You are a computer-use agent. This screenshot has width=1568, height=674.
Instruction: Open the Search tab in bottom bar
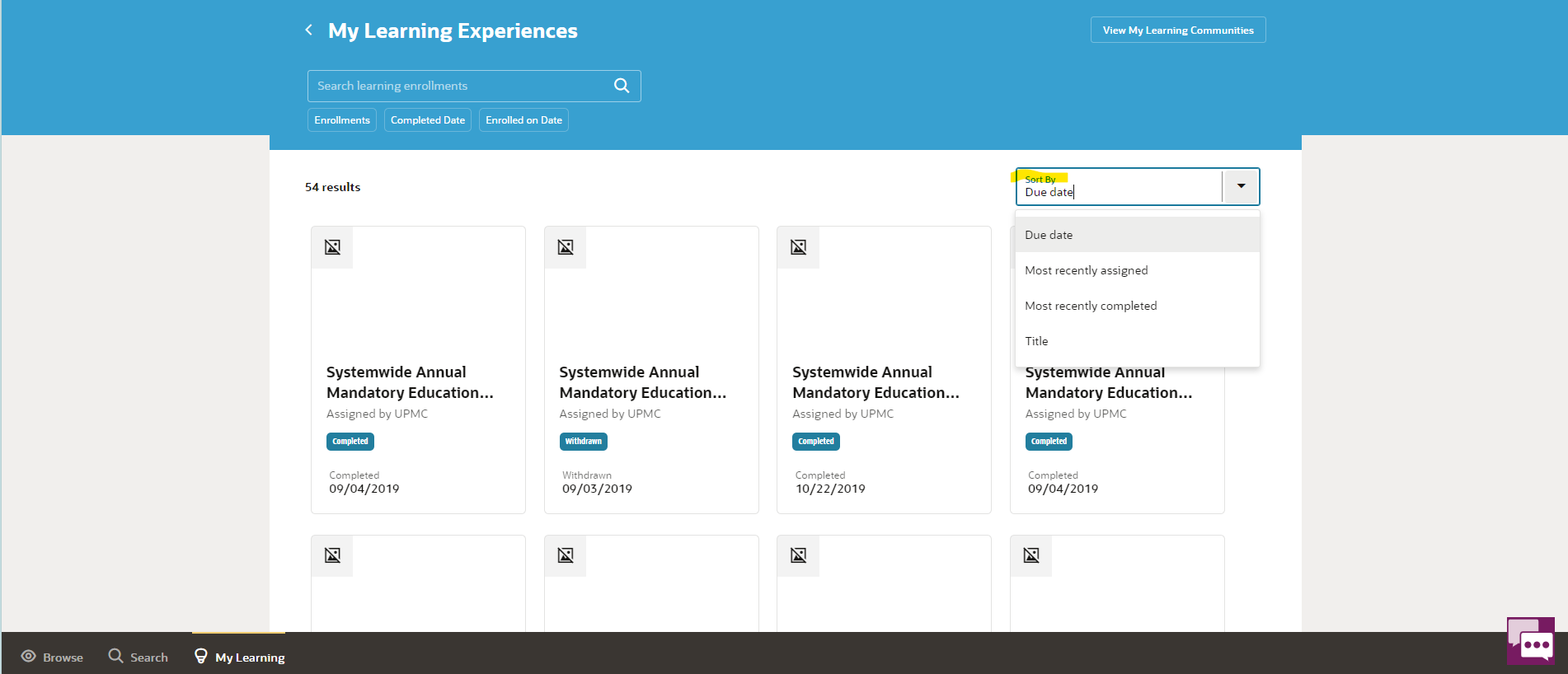click(138, 657)
